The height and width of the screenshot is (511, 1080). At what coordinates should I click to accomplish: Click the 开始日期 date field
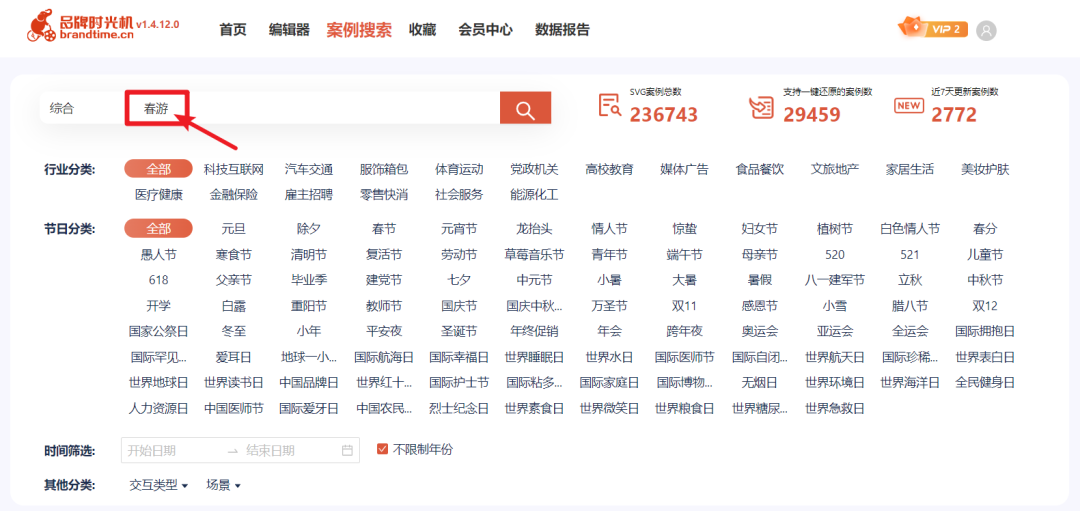[x=172, y=451]
